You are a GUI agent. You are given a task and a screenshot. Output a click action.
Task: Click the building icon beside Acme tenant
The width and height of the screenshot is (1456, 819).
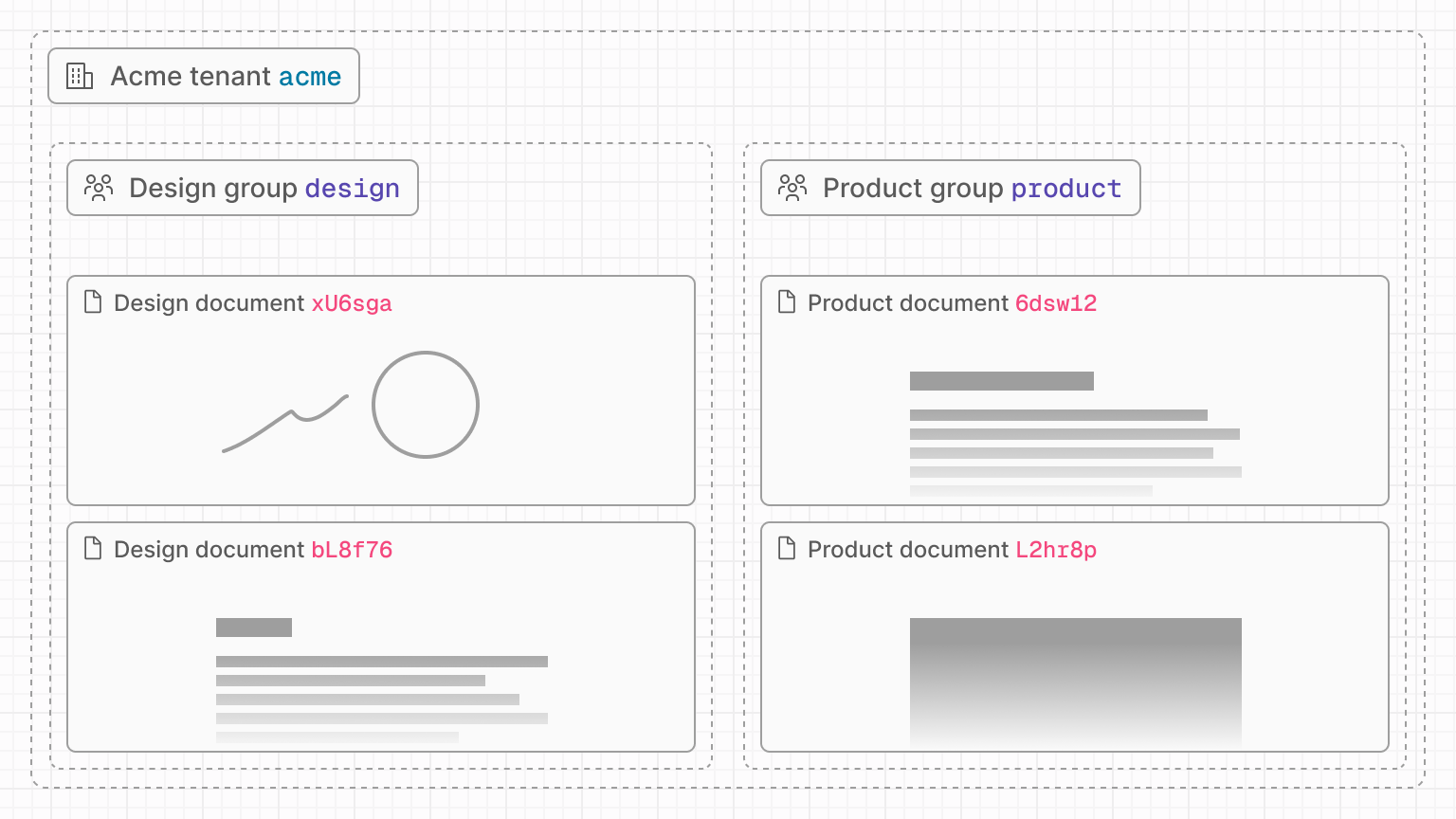click(x=80, y=76)
